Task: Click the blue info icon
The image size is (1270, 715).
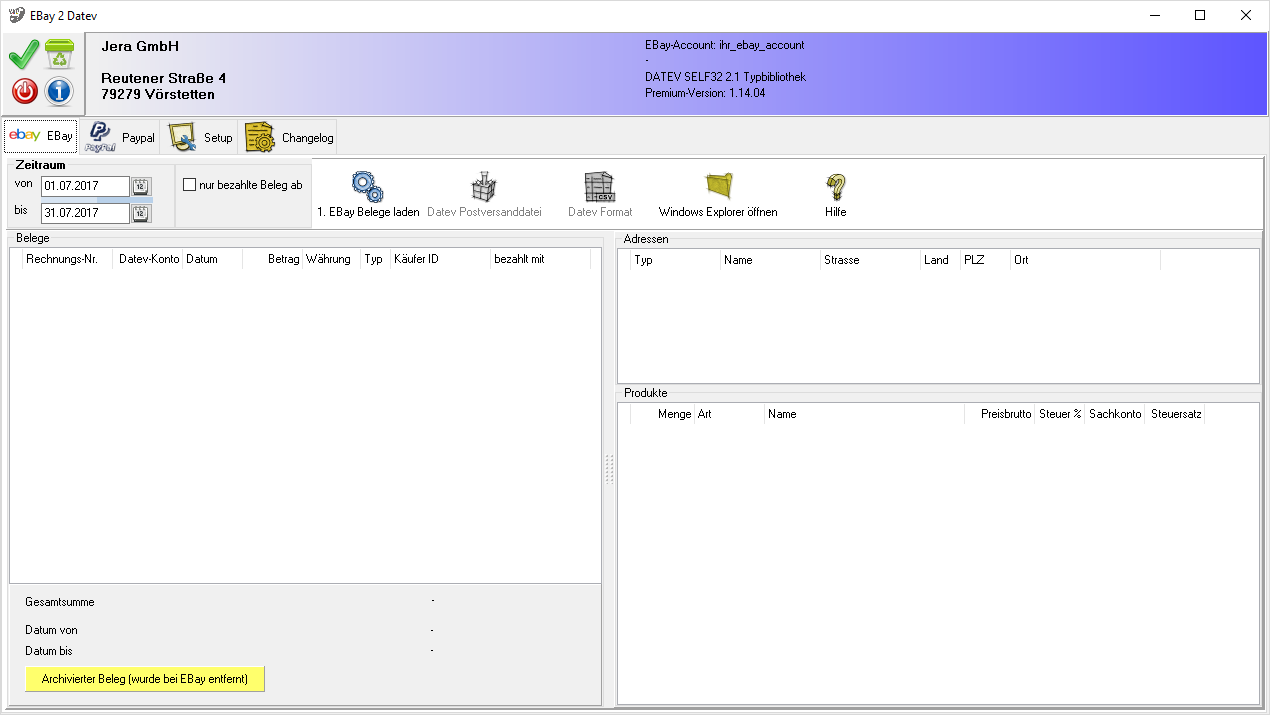Action: (x=60, y=92)
